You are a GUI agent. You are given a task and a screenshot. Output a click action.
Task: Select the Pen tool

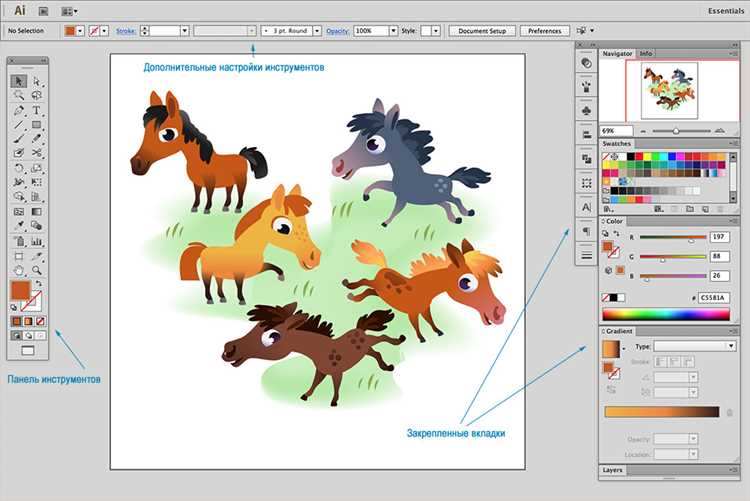[19, 111]
